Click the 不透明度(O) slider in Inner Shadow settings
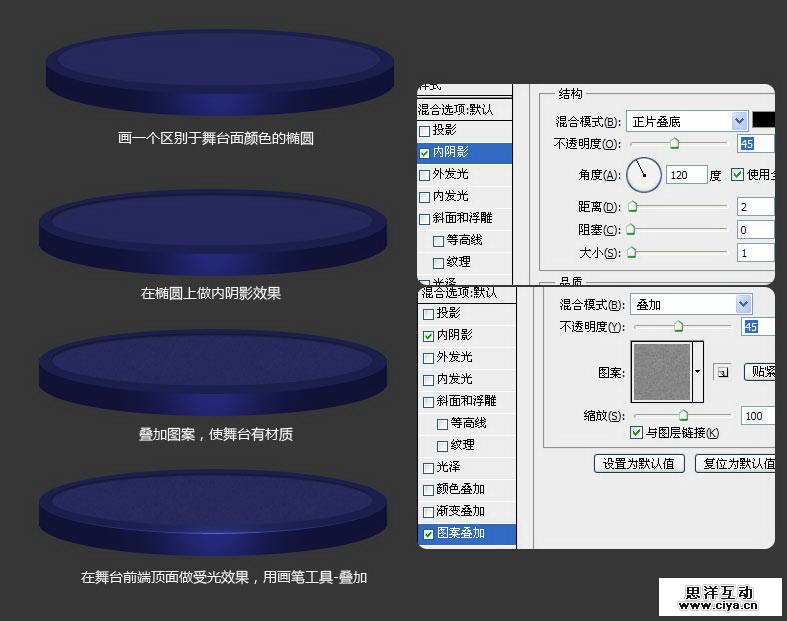Image resolution: width=787 pixels, height=621 pixels. (x=678, y=144)
